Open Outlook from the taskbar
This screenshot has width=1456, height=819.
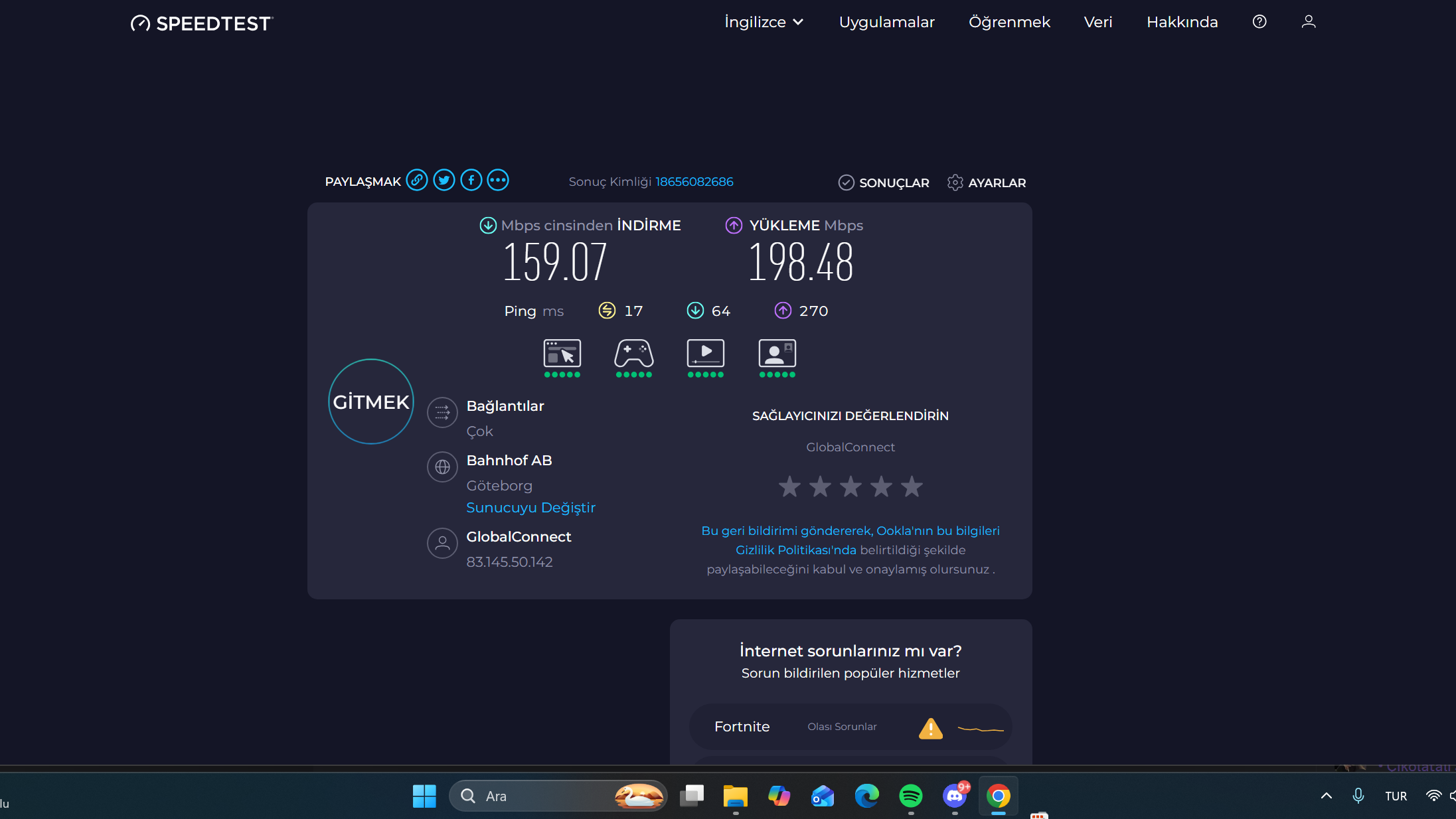[x=823, y=796]
